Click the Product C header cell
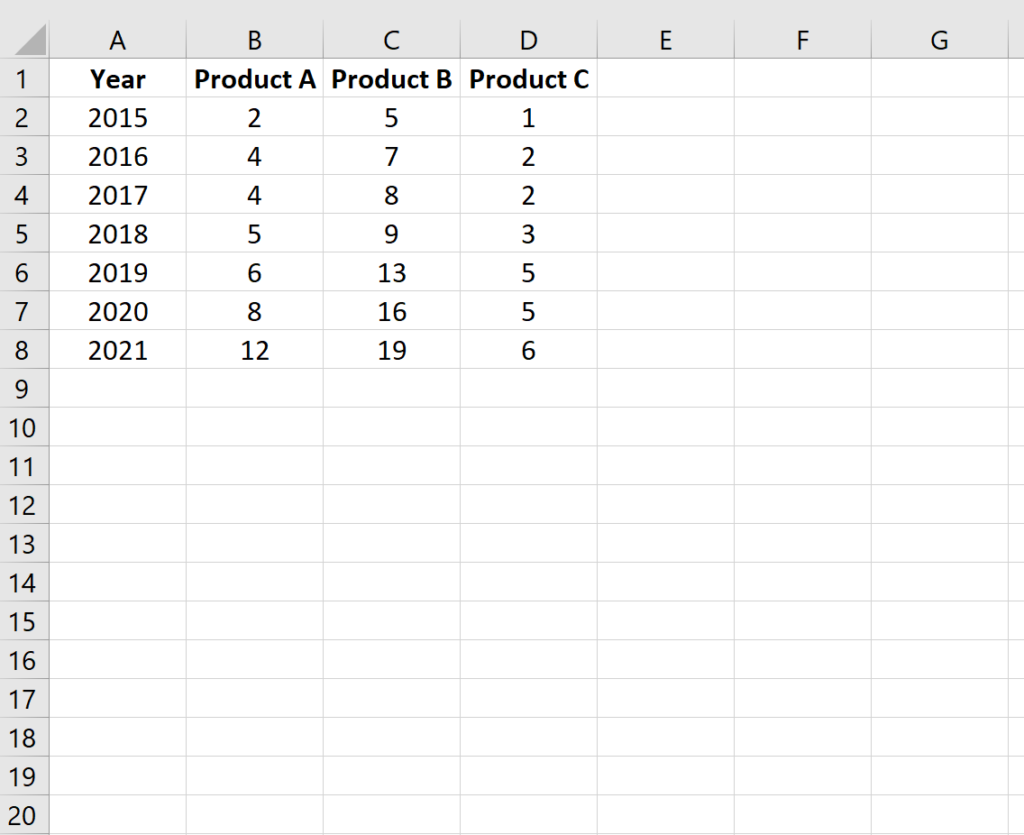 528,79
